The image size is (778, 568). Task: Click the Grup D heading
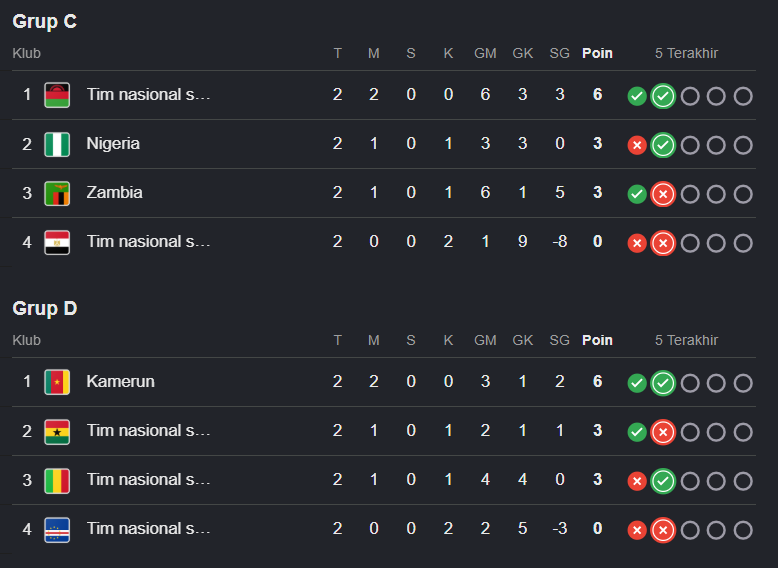pos(45,309)
